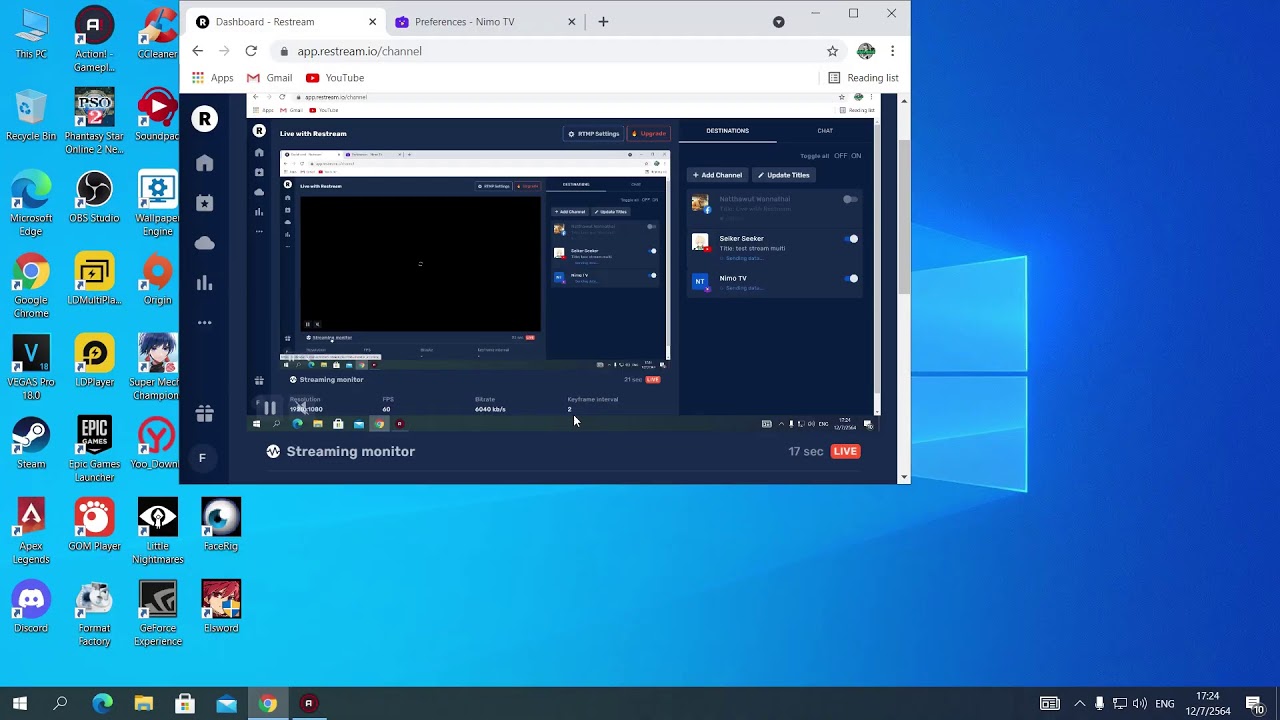This screenshot has width=1280, height=720.
Task: Click the stream preview video area
Action: tap(563, 262)
